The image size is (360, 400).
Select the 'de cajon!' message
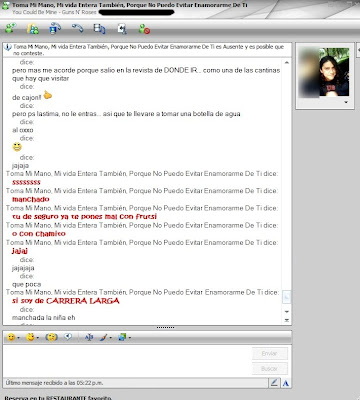point(27,98)
